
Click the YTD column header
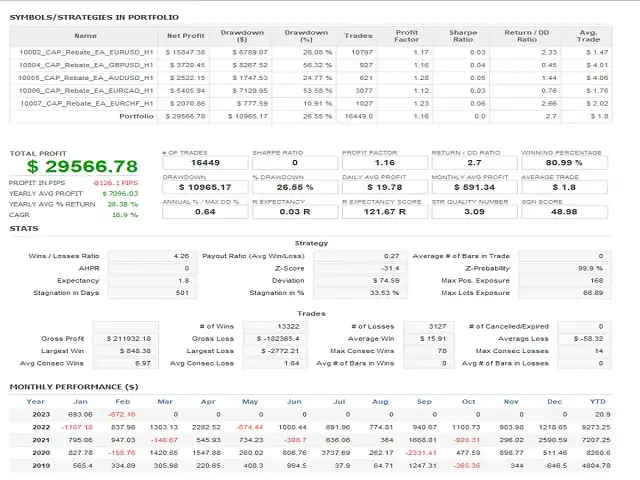(598, 402)
